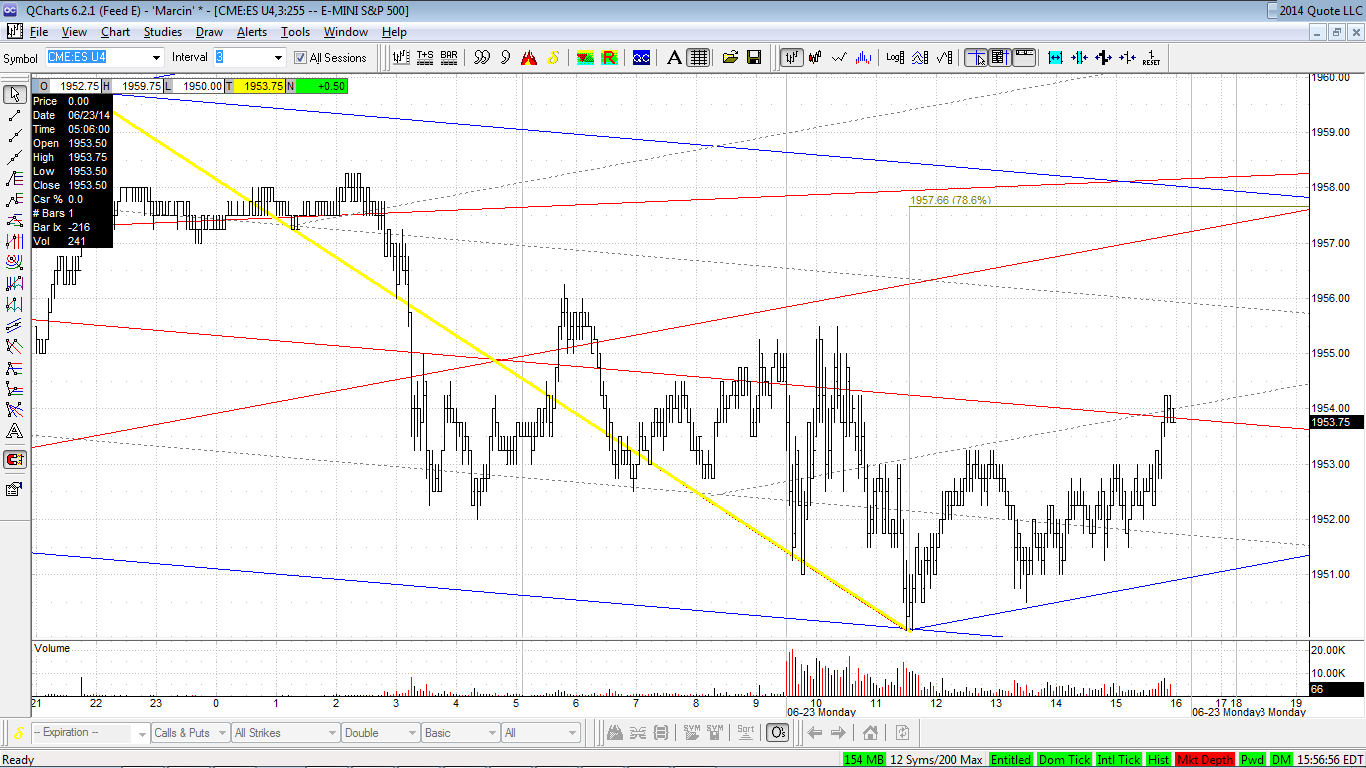Open the Draw menu
Viewport: 1366px width, 768px height.
coord(209,32)
